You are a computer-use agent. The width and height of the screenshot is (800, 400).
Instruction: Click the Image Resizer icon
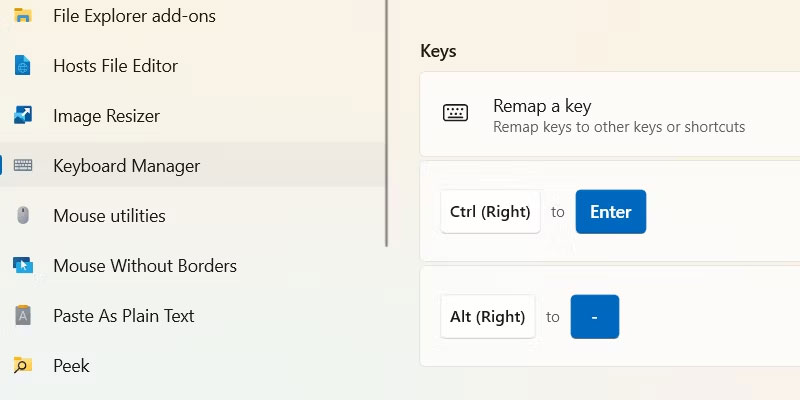[23, 116]
